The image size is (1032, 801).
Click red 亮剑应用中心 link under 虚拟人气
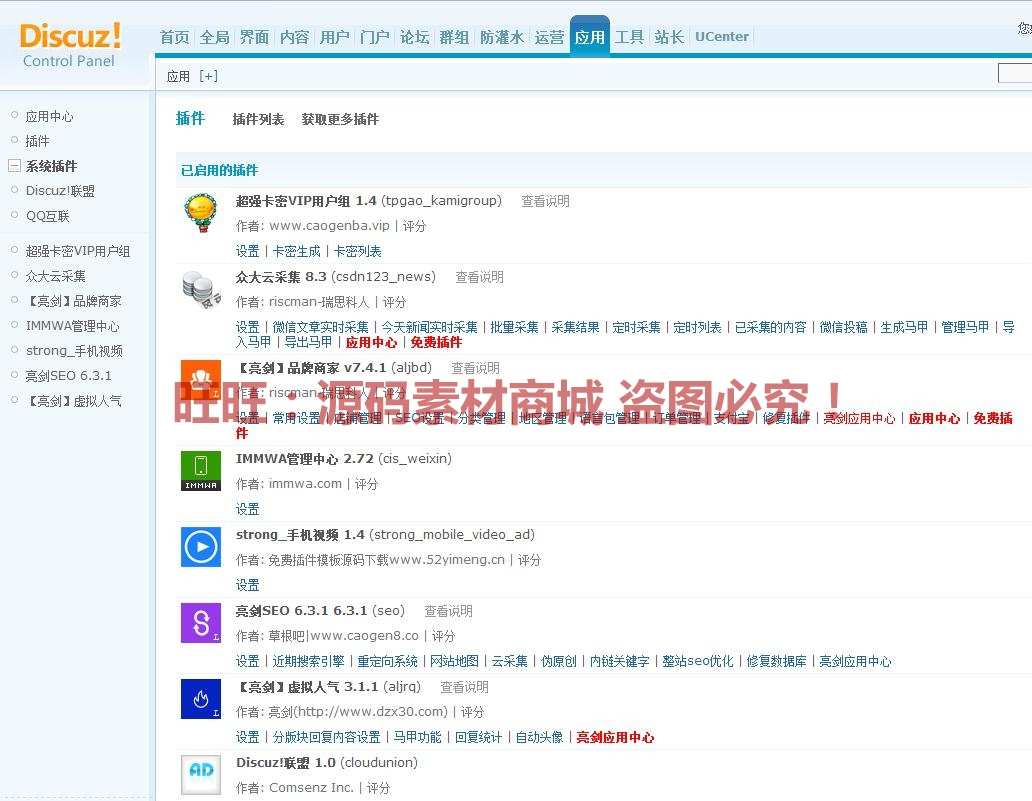pyautogui.click(x=615, y=737)
